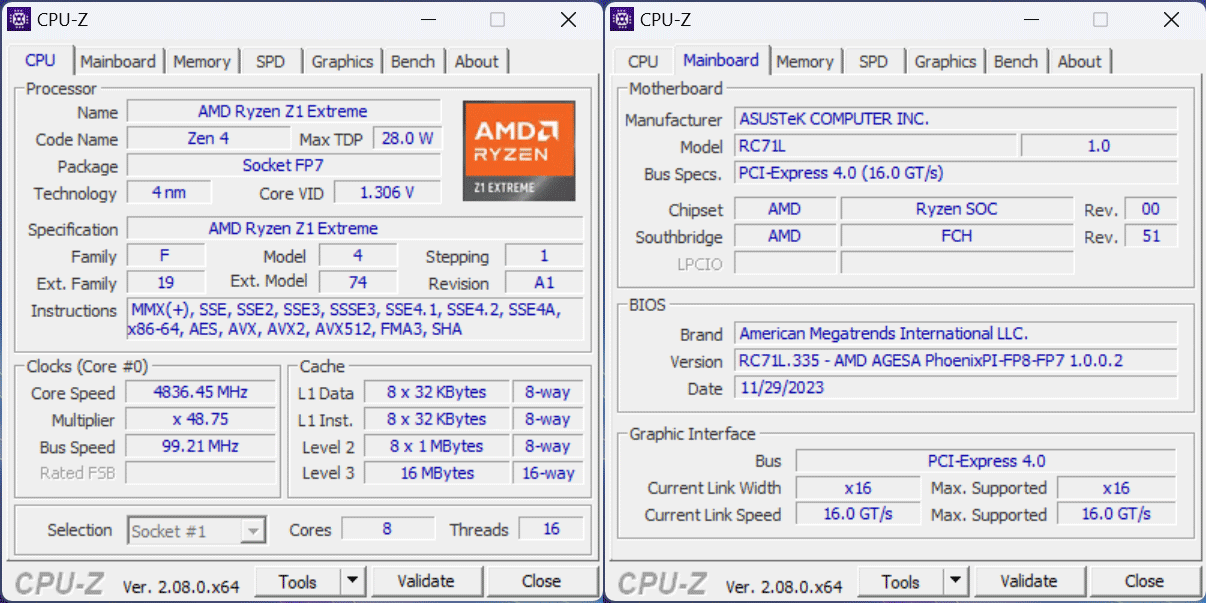Open the Mainboard tab in left window

pyautogui.click(x=118, y=61)
